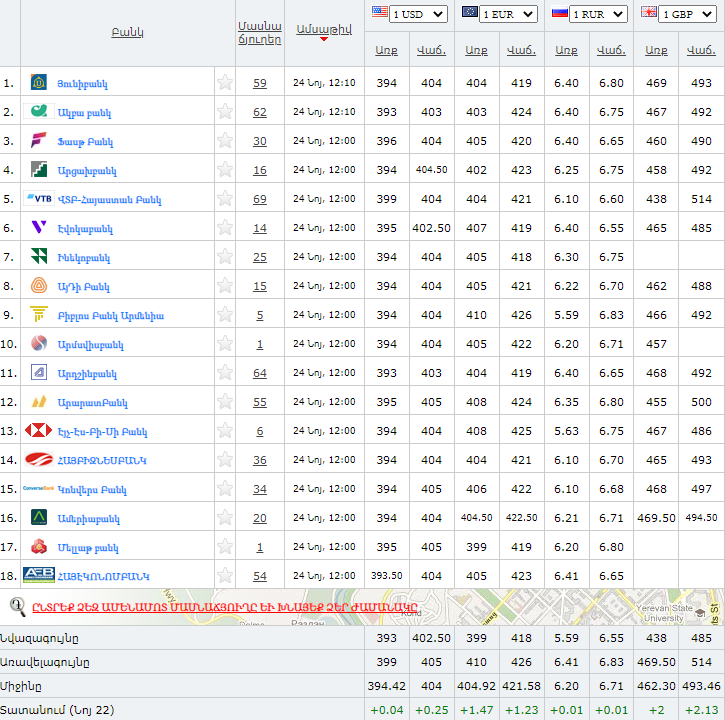Screen dimensions: 725x720
Task: Open the Յունիբանկ bank link
Action: [82, 84]
